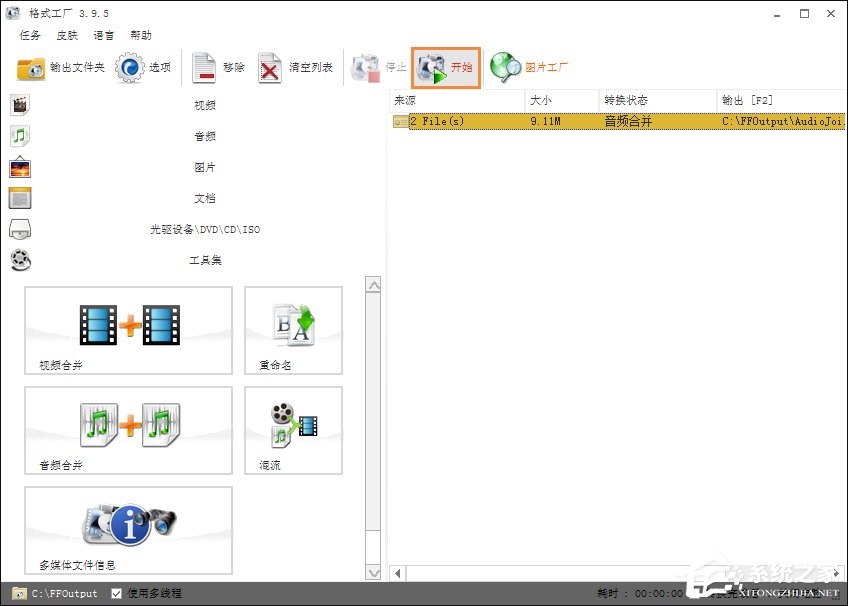Open the 重命名 rename tool

pyautogui.click(x=293, y=331)
